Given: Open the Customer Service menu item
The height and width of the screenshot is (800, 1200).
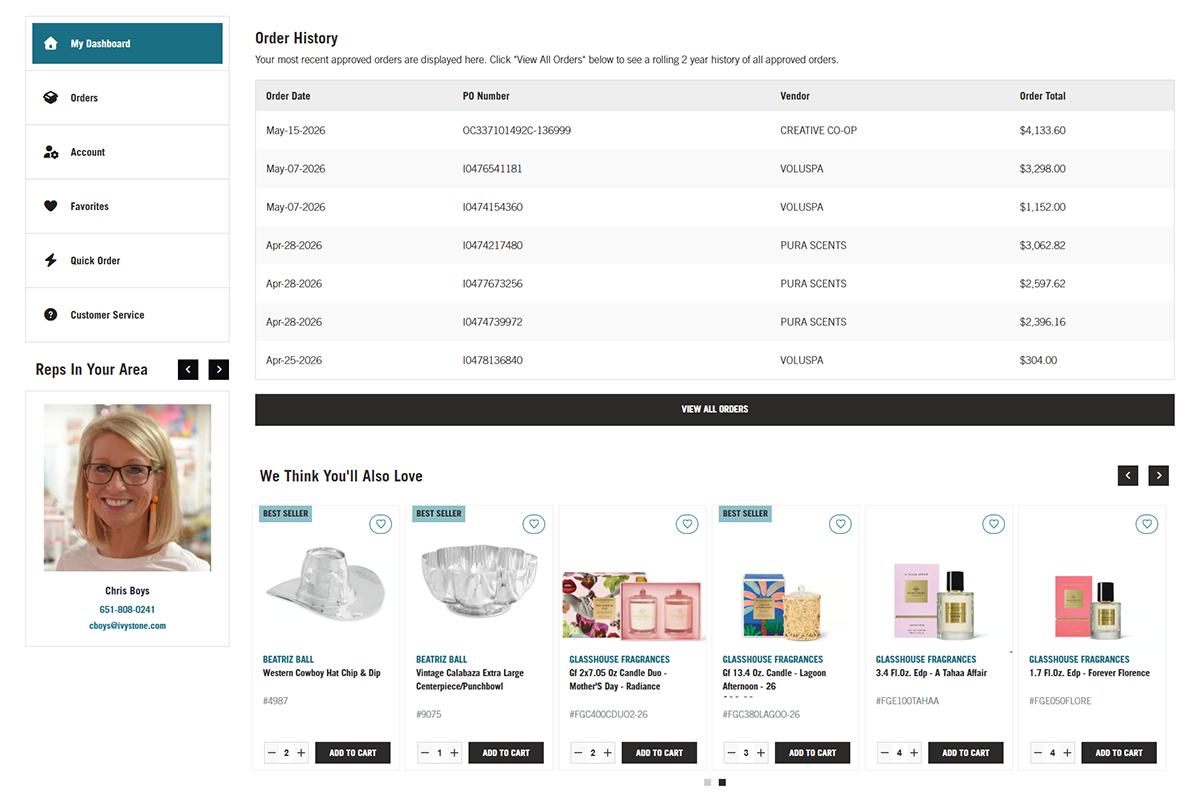Looking at the screenshot, I should pyautogui.click(x=127, y=314).
